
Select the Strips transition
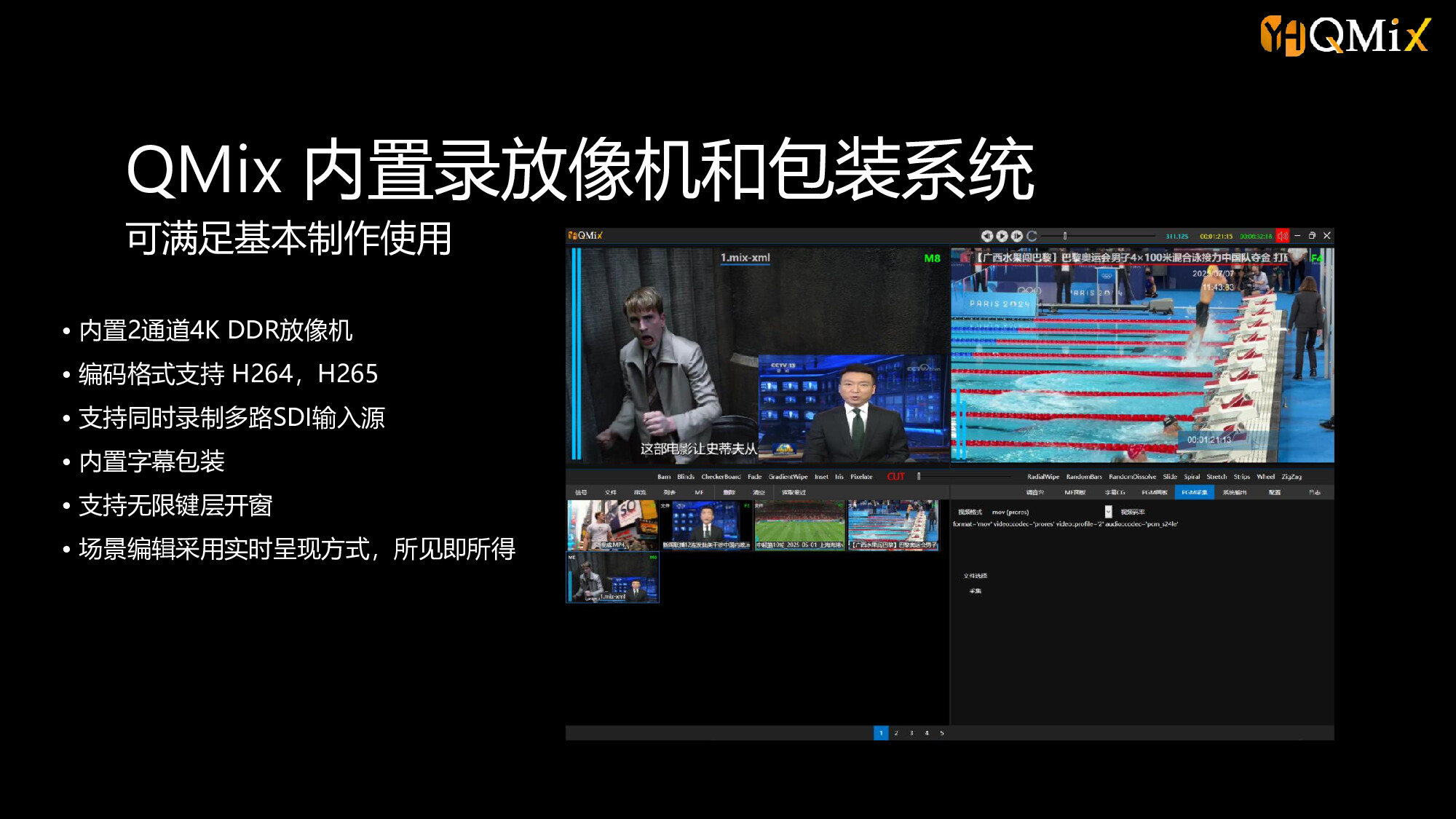[1241, 477]
